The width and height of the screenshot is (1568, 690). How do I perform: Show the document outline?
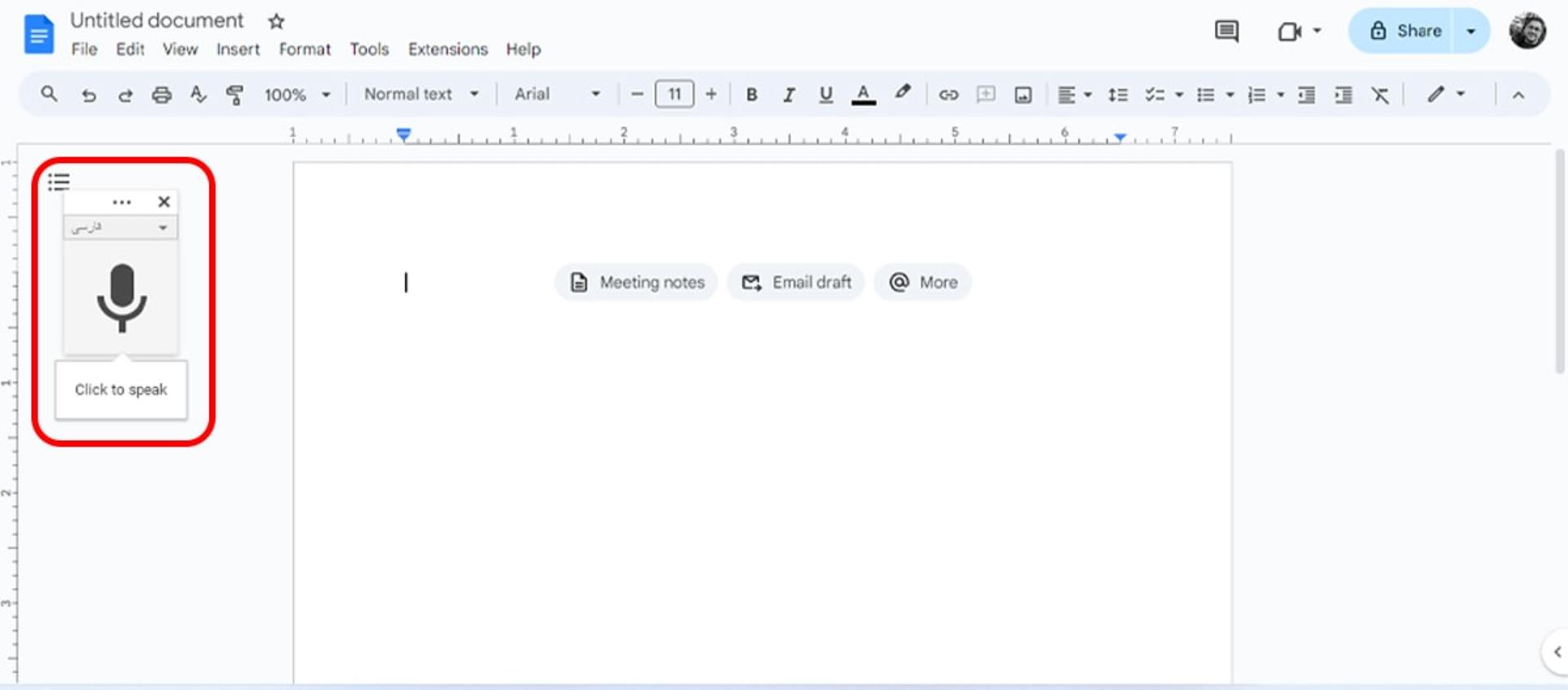(59, 181)
